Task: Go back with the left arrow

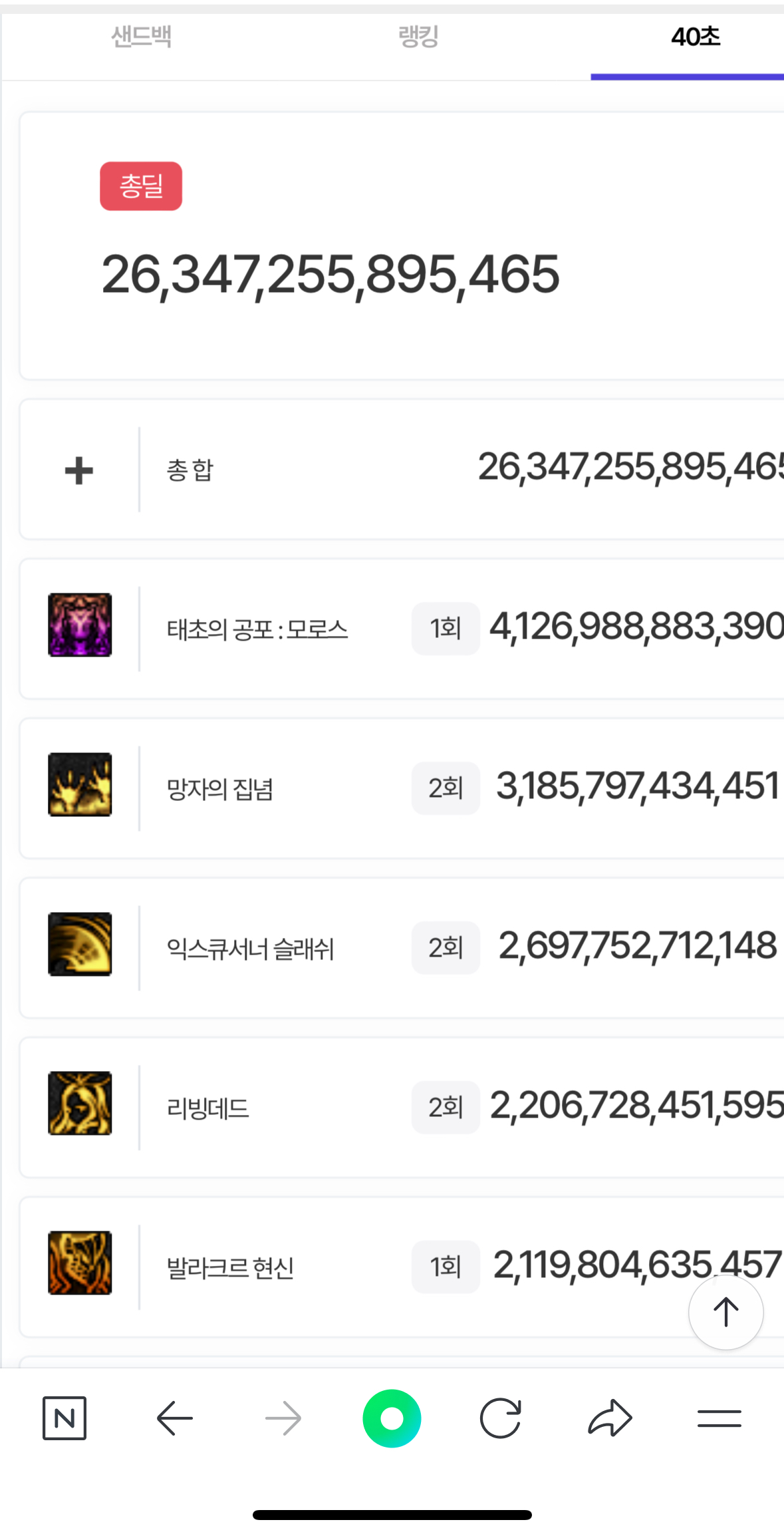Action: pyautogui.click(x=174, y=1418)
